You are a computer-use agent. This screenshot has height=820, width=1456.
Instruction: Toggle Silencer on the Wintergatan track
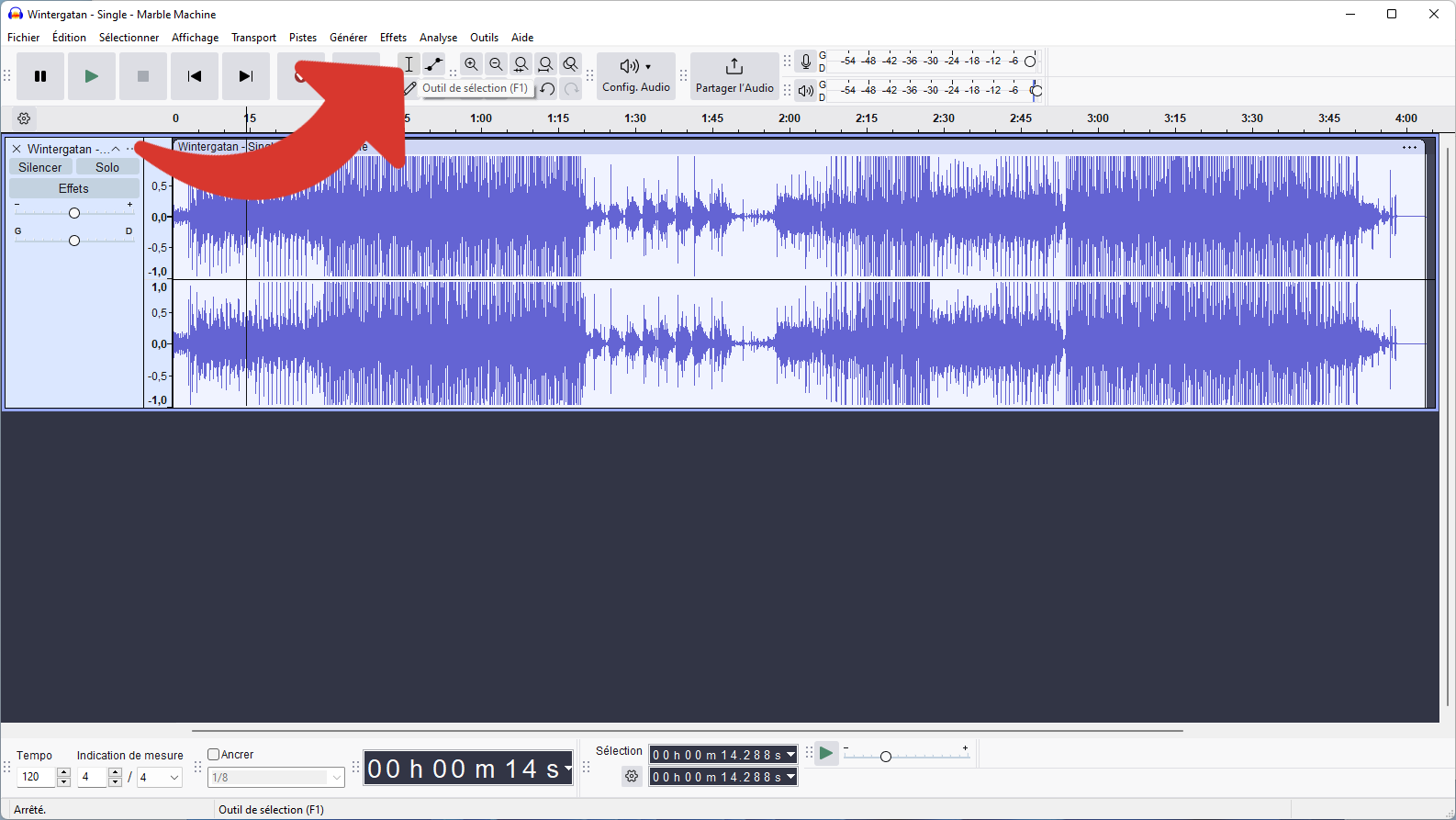pyautogui.click(x=40, y=167)
